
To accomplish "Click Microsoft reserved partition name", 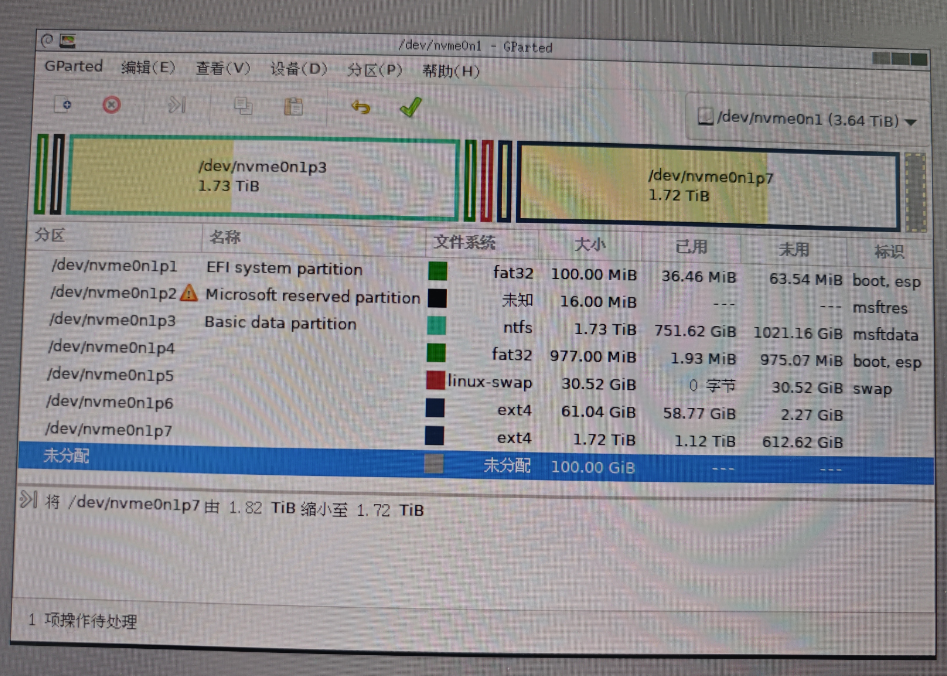I will tap(313, 296).
